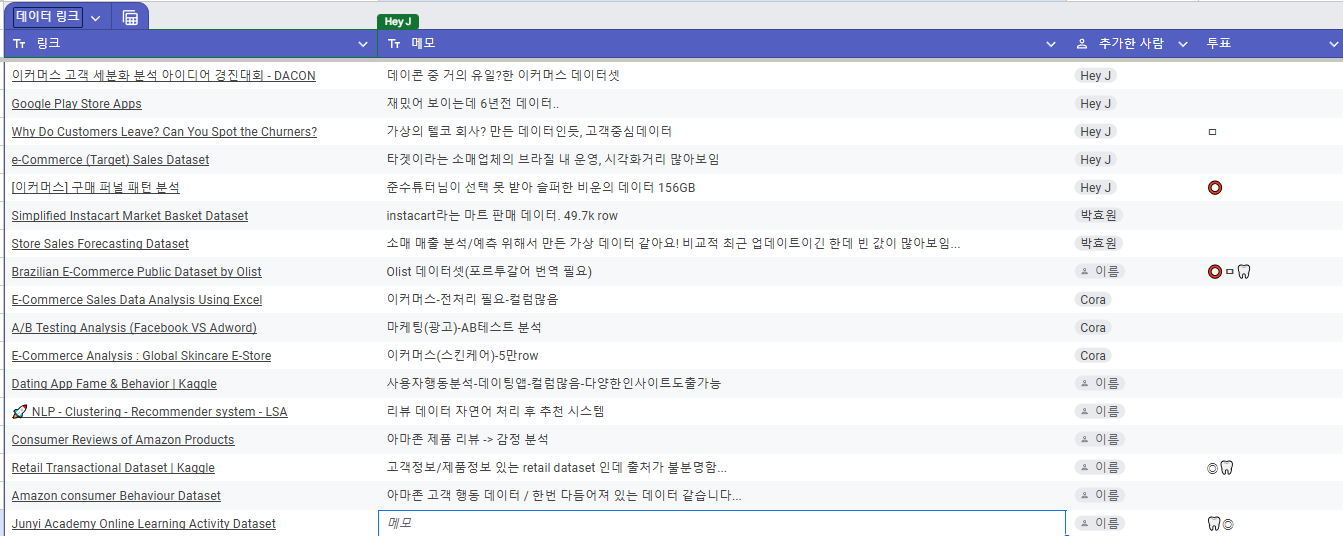Click the red circle vote in the 구매 퍼널 패턴 row
This screenshot has height=536, width=1343.
tap(1215, 188)
